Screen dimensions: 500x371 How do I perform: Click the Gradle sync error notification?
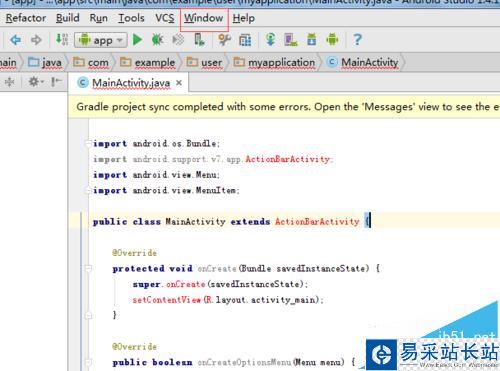click(x=284, y=107)
